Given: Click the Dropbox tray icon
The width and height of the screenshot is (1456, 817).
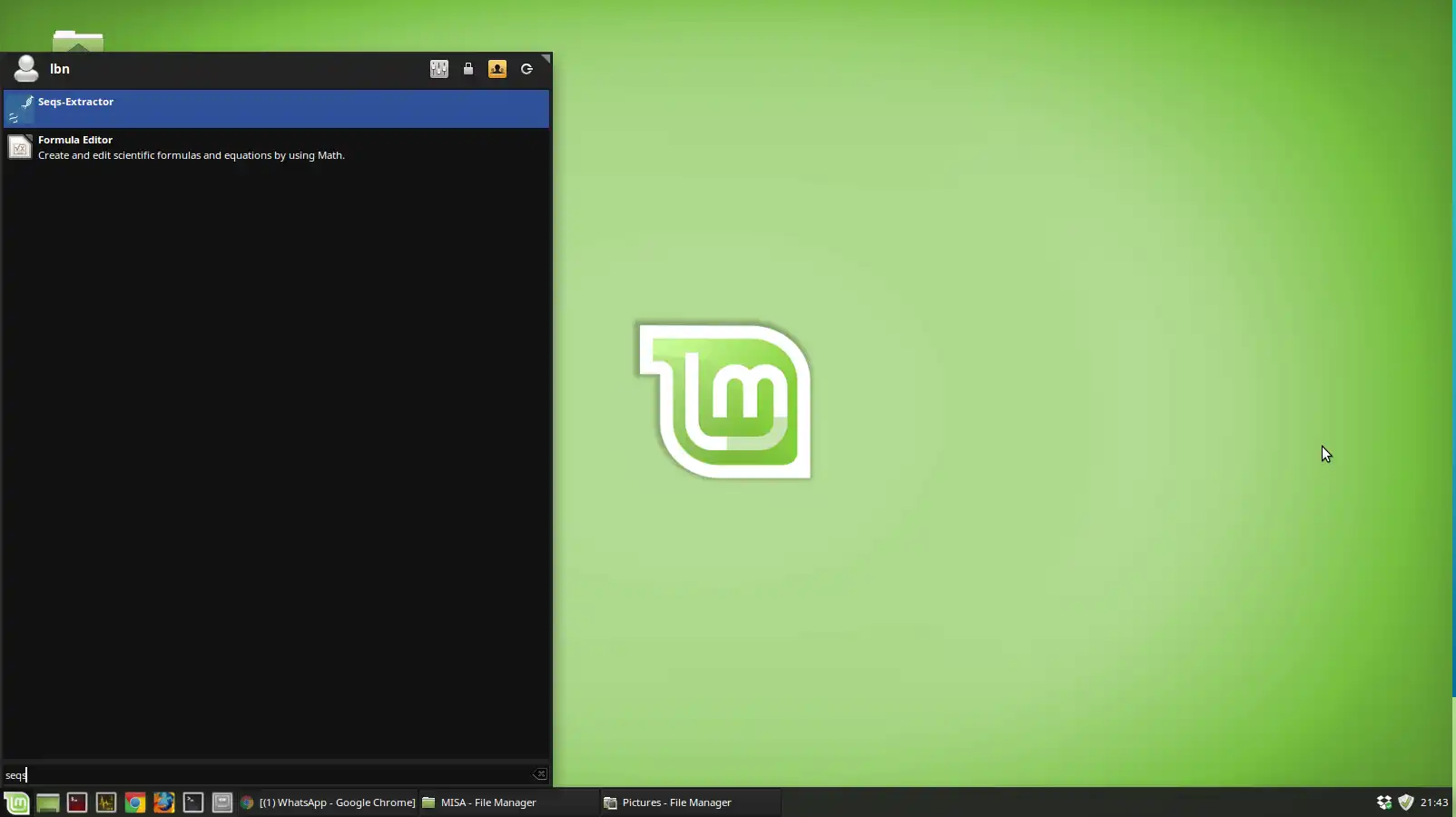Looking at the screenshot, I should click(x=1384, y=802).
